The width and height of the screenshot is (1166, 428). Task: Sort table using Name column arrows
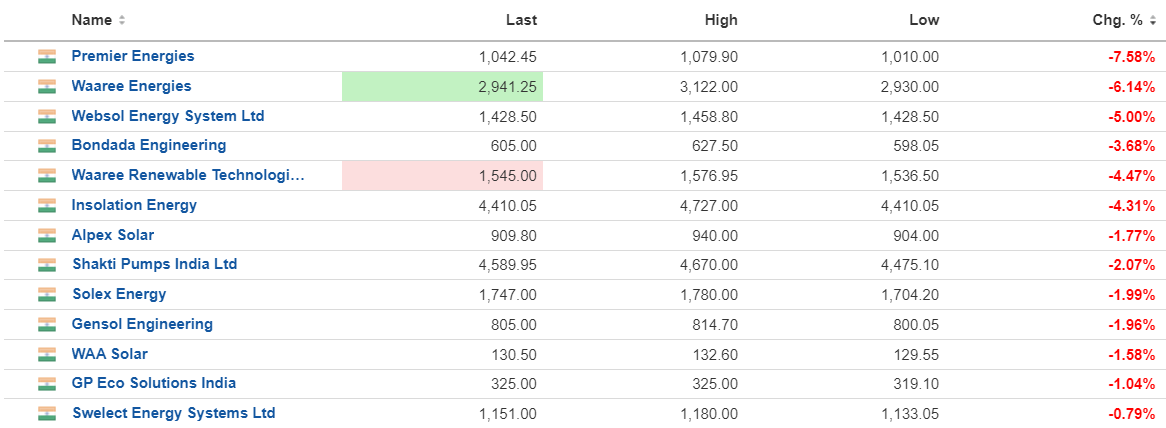pos(122,21)
